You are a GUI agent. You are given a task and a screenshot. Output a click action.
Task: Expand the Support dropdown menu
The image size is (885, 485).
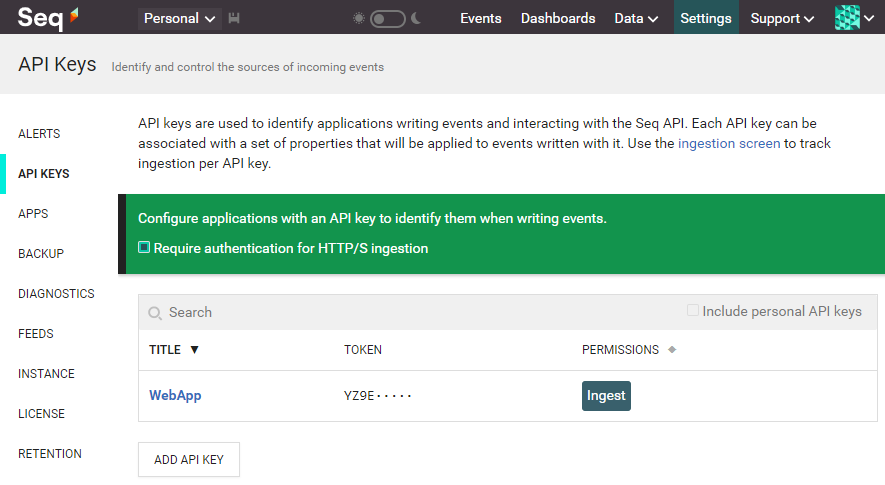click(x=782, y=19)
